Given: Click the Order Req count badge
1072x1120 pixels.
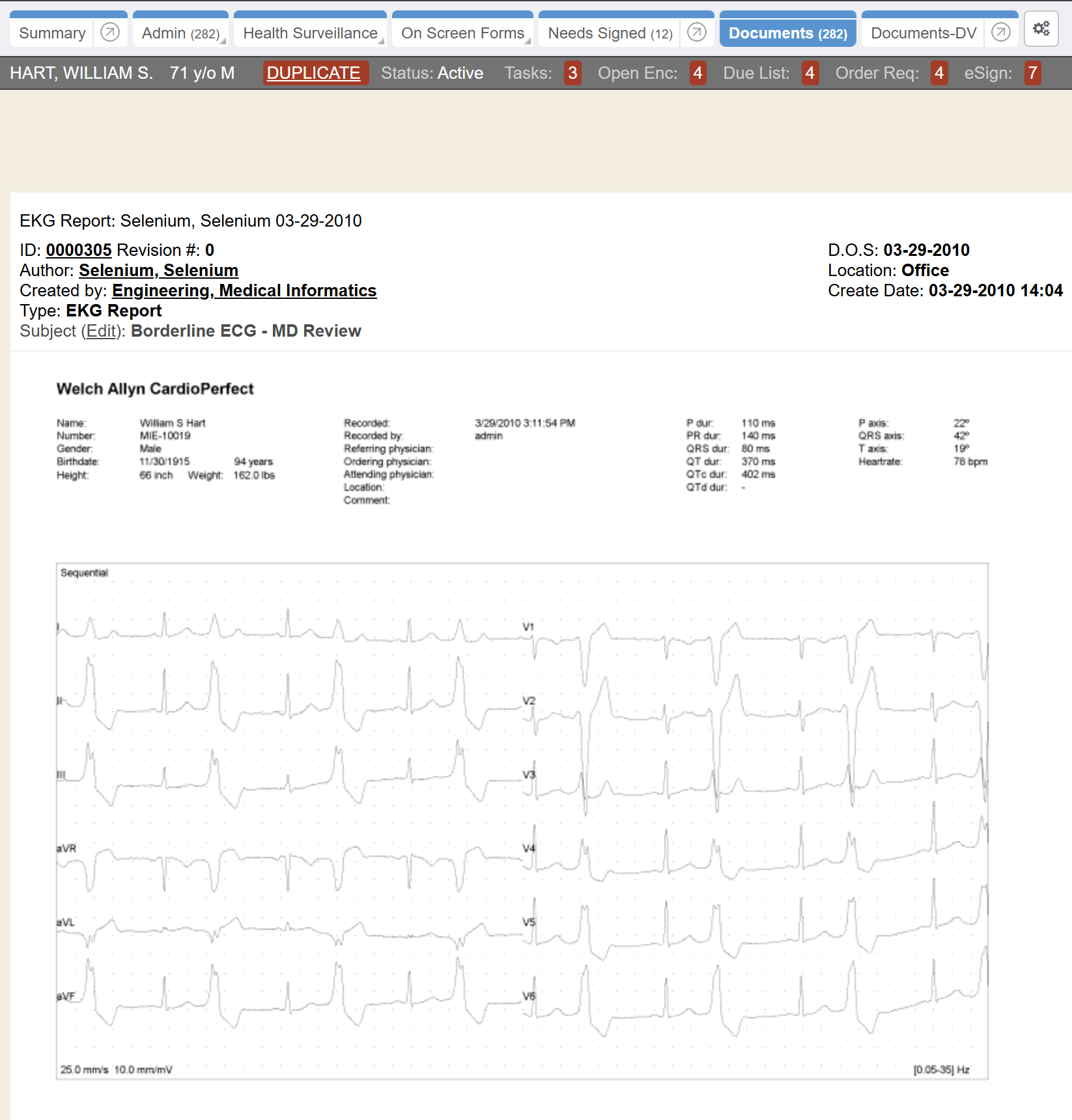Looking at the screenshot, I should [938, 73].
